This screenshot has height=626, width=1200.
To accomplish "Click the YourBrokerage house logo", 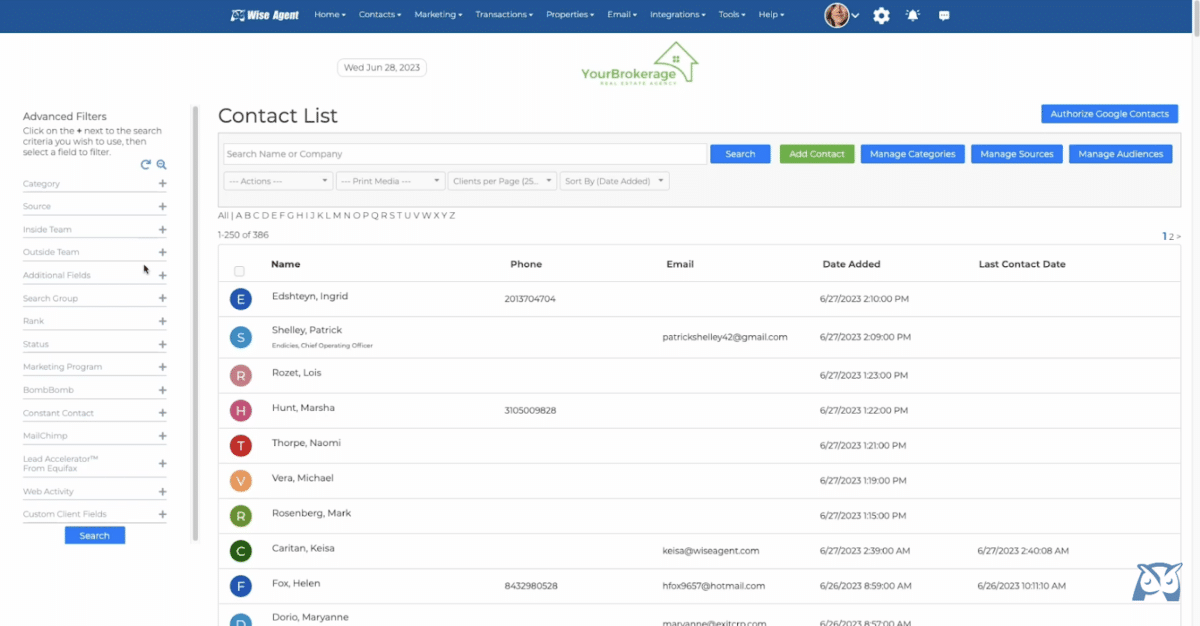I will (x=640, y=63).
